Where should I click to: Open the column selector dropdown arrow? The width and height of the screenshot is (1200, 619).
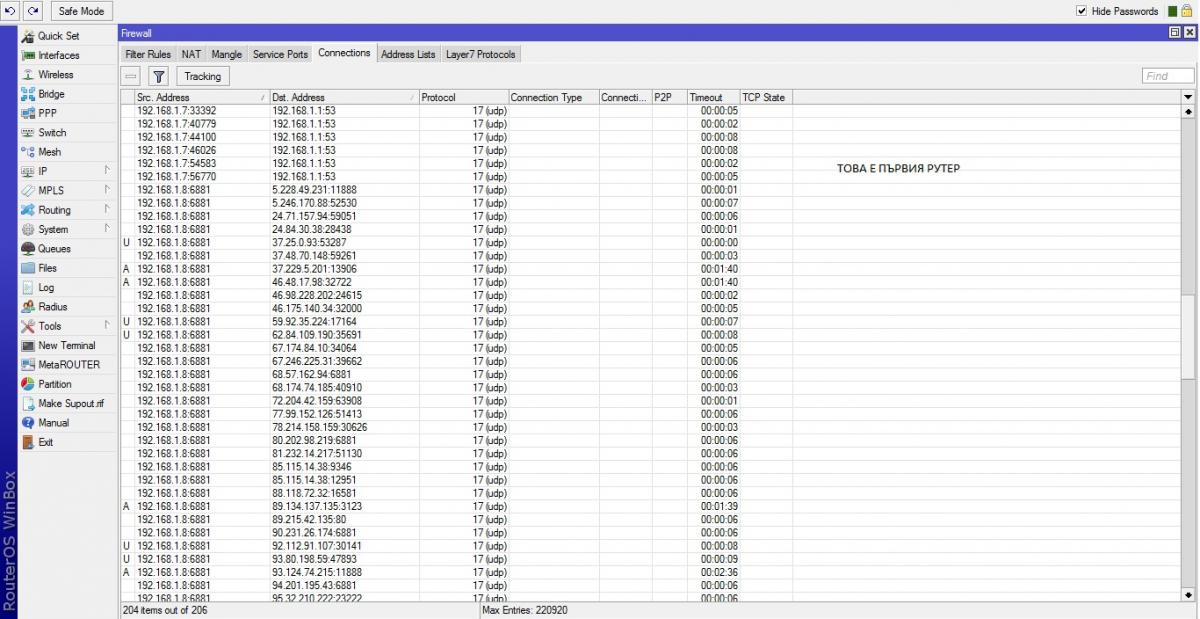[x=1188, y=97]
